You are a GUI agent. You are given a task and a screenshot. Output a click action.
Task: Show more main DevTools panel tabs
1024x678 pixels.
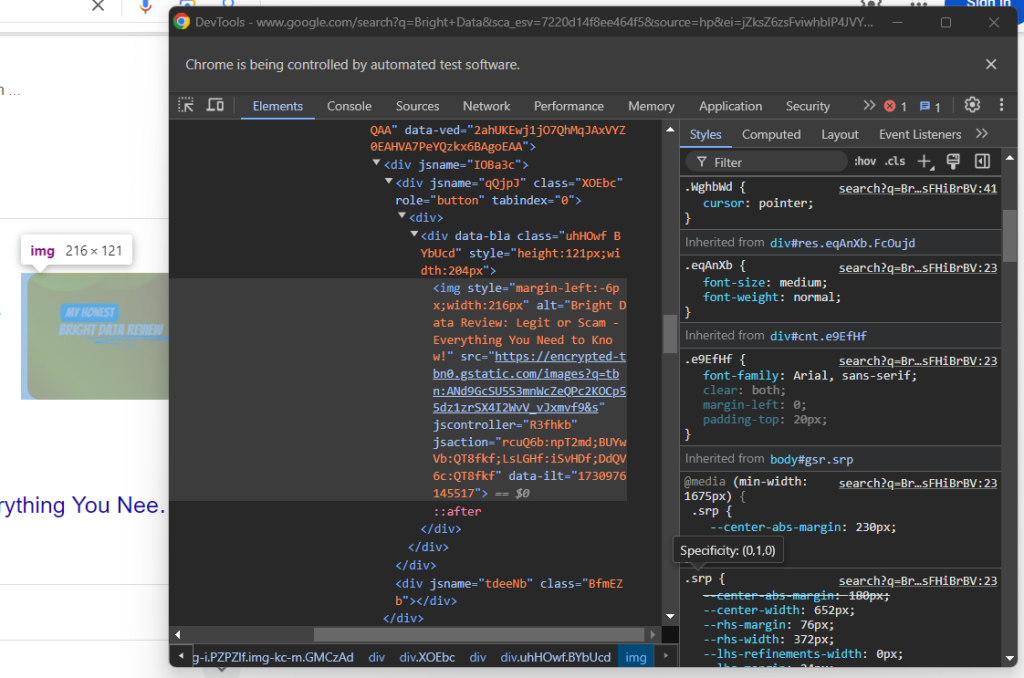click(x=869, y=106)
